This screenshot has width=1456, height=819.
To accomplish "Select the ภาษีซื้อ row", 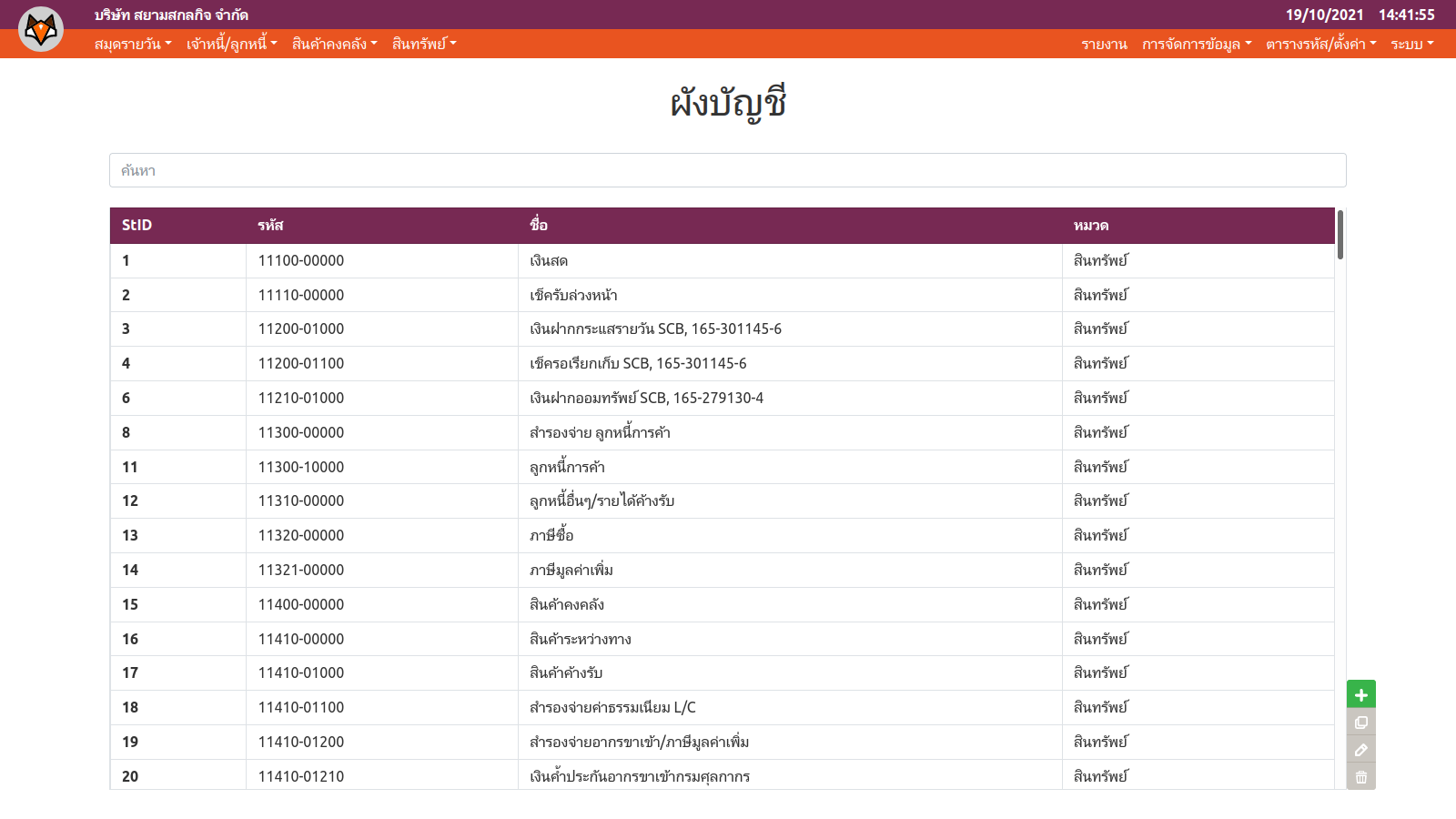I will click(723, 535).
